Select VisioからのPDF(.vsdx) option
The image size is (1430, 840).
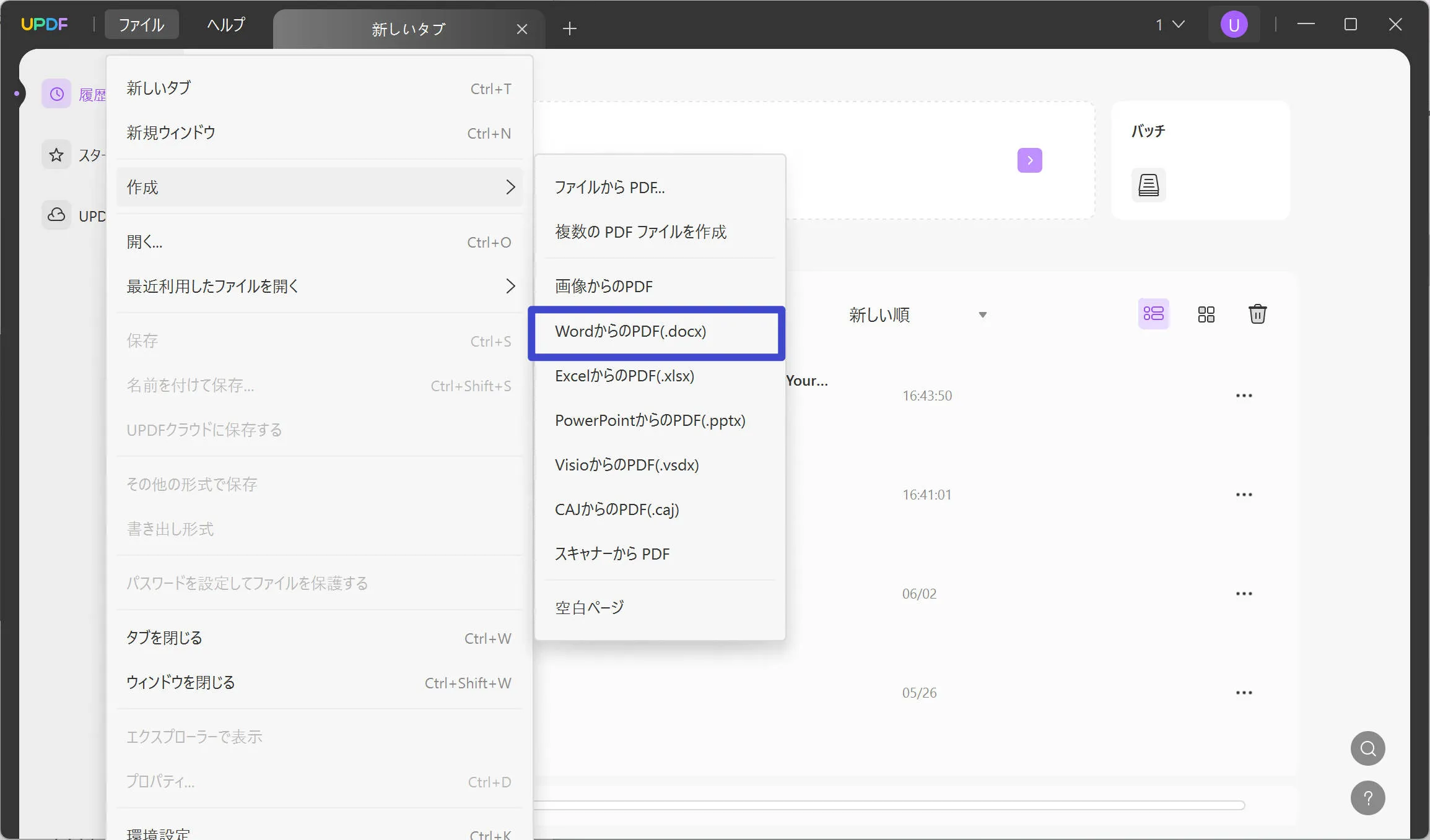click(660, 465)
